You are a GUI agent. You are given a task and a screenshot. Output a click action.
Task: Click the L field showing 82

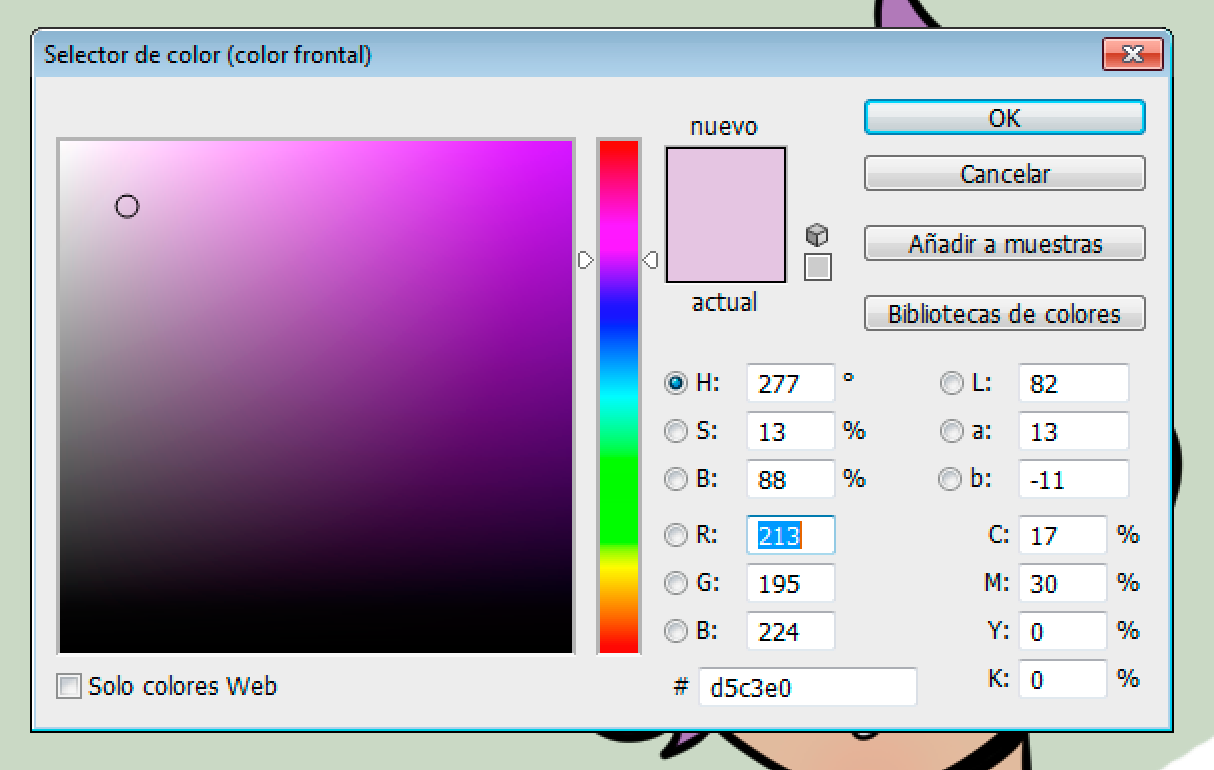point(1073,384)
